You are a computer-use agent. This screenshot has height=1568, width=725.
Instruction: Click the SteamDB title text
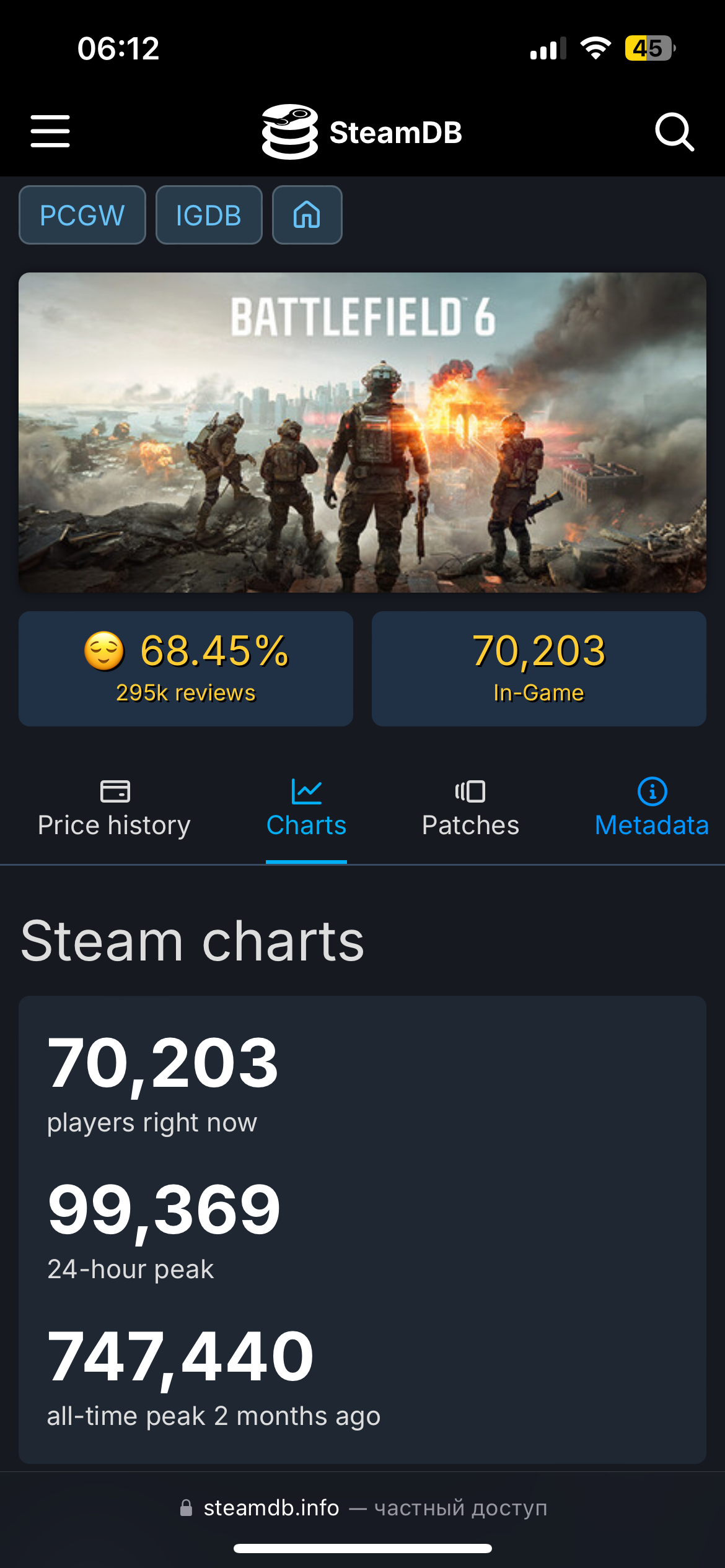pyautogui.click(x=396, y=133)
